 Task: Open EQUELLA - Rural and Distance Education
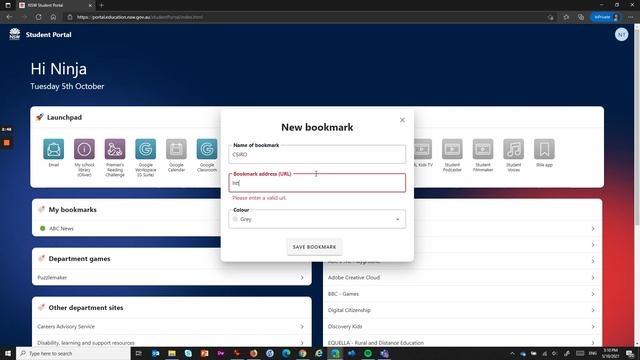point(376,343)
